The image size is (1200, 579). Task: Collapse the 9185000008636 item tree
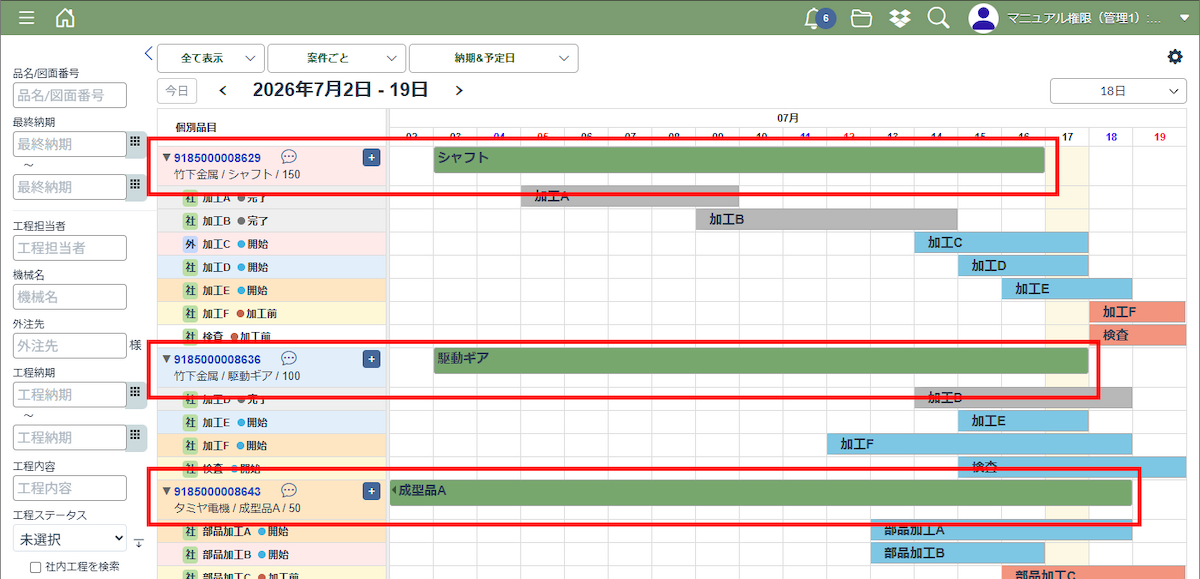[166, 359]
